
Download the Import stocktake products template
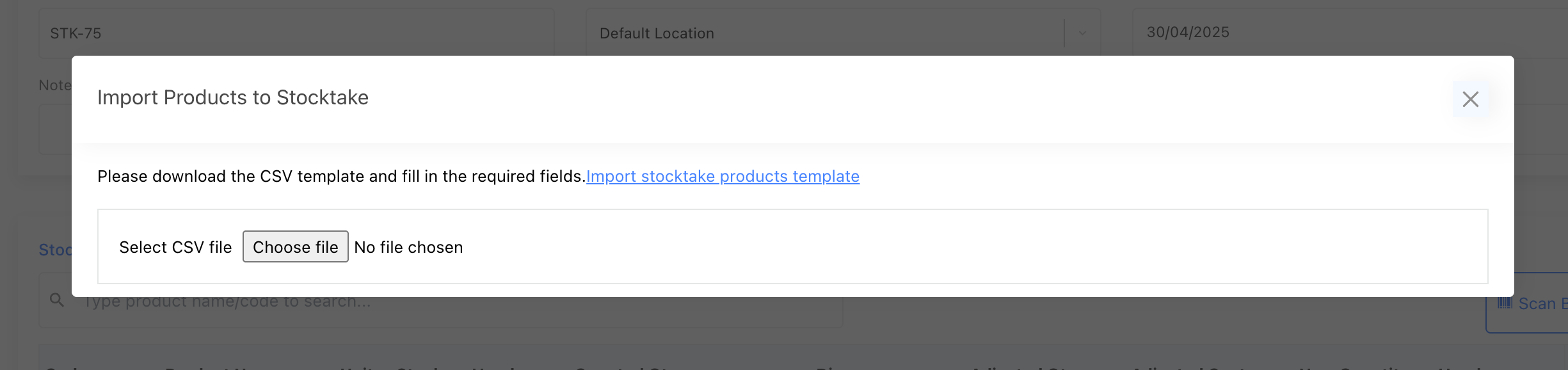tap(723, 177)
